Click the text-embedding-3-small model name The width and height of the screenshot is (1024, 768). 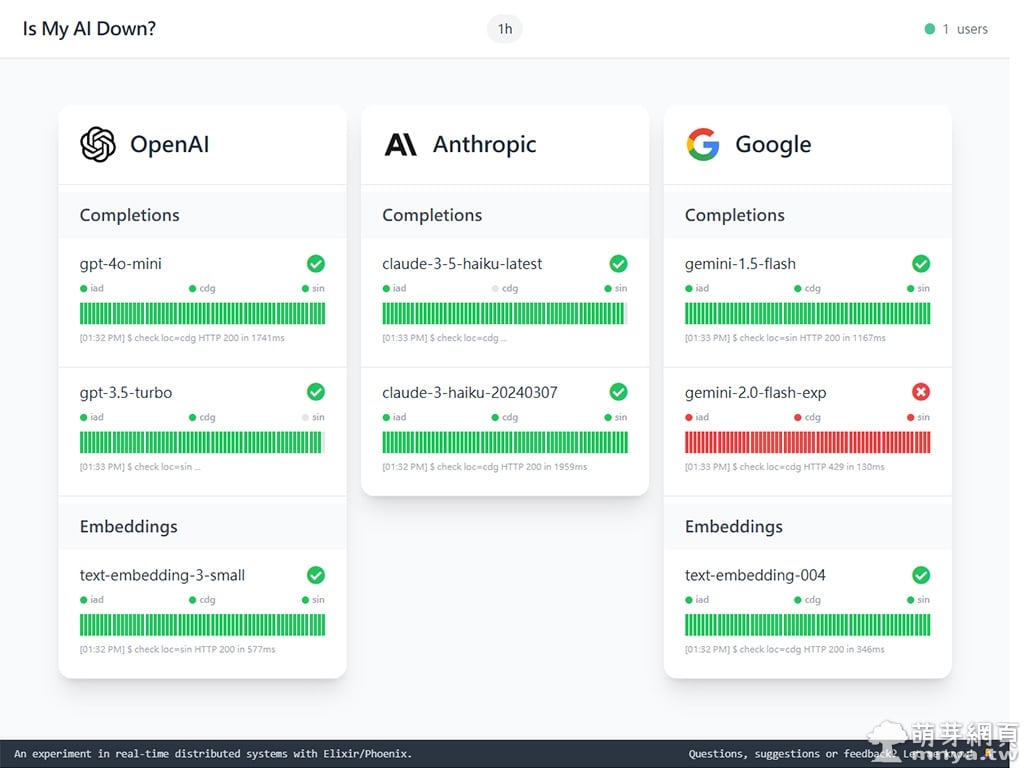tap(162, 575)
